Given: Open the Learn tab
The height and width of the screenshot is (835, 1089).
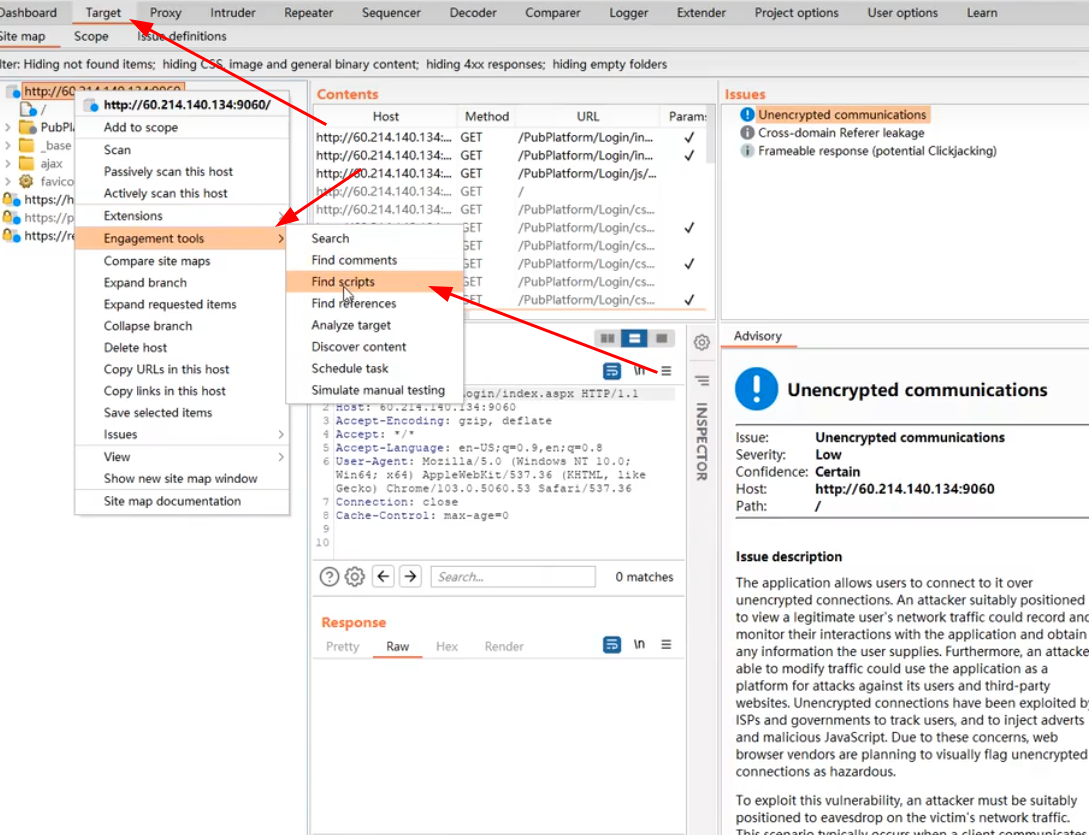Looking at the screenshot, I should click(x=981, y=13).
